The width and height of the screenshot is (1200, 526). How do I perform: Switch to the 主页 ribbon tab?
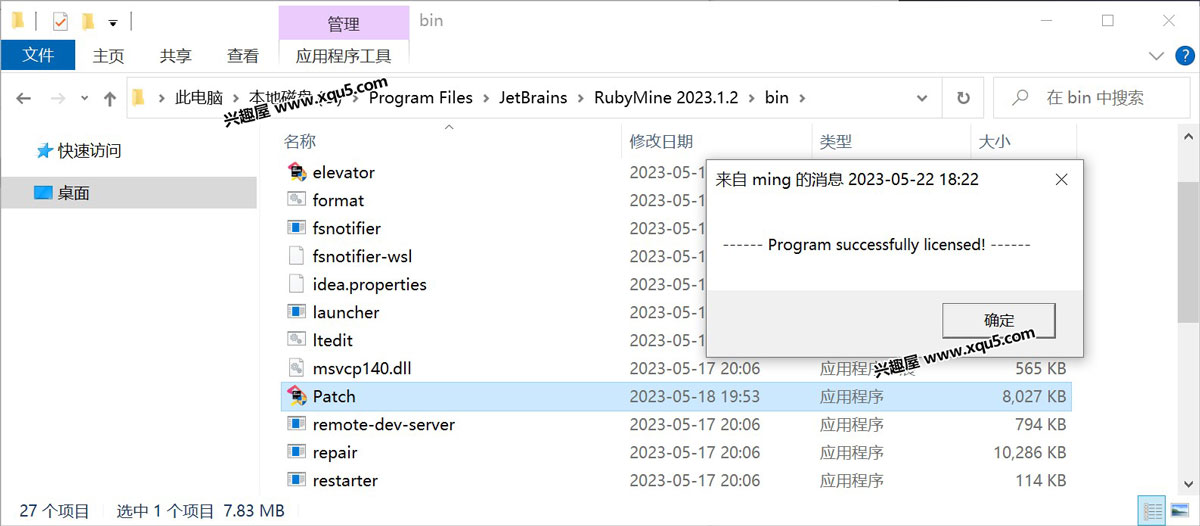(108, 56)
